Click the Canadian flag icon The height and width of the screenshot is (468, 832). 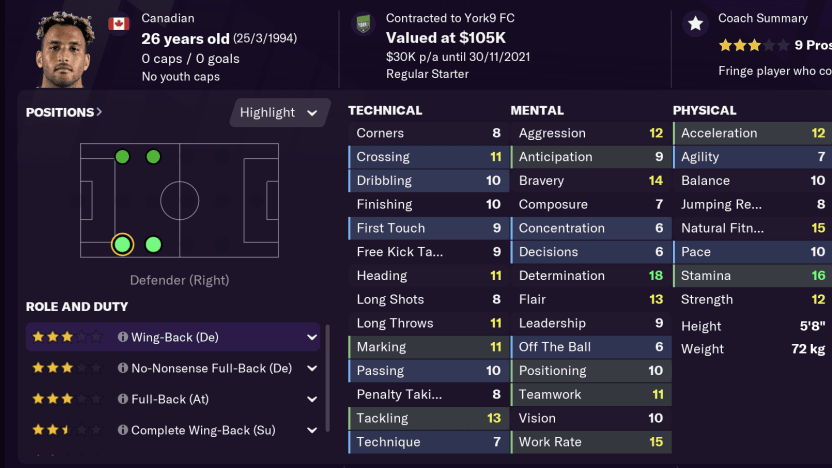point(119,23)
